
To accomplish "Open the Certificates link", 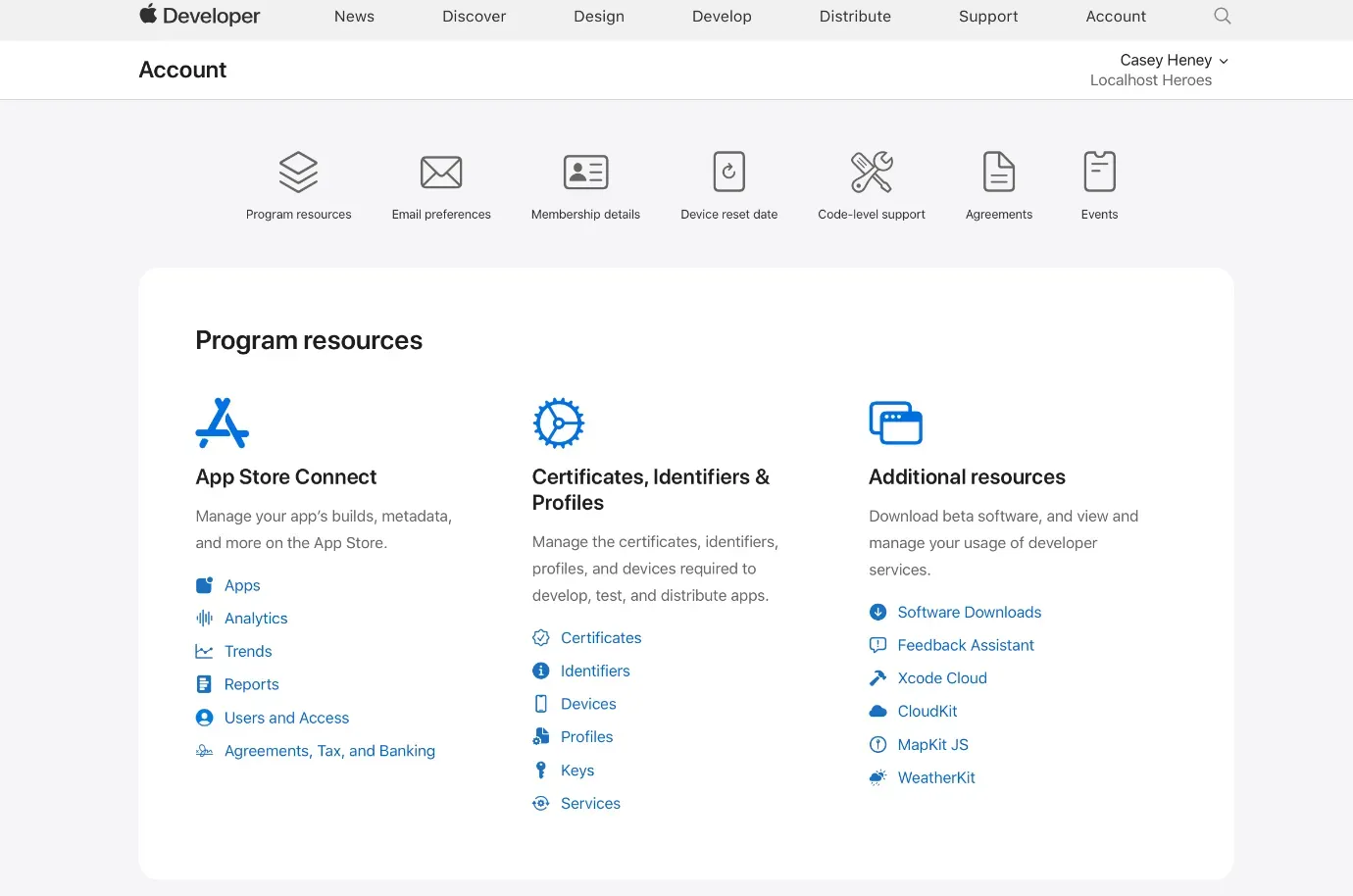I will click(601, 638).
